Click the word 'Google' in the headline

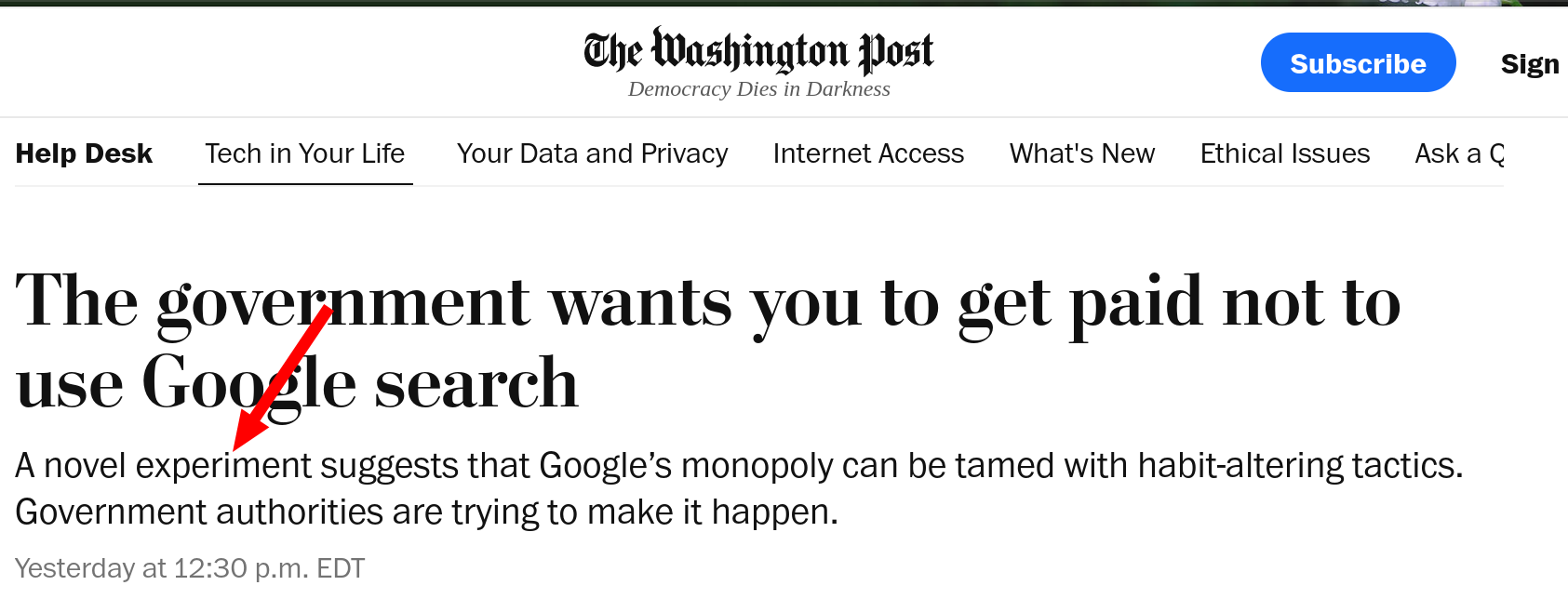coord(248,384)
